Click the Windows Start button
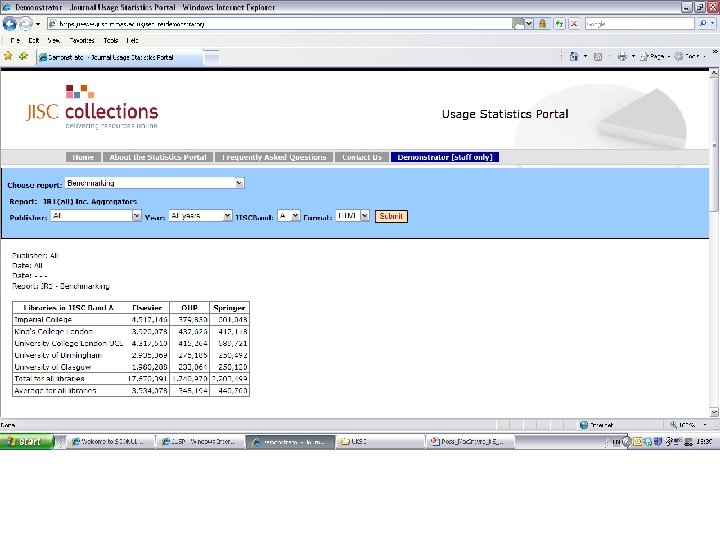This screenshot has height=540, width=720. tap(27, 442)
